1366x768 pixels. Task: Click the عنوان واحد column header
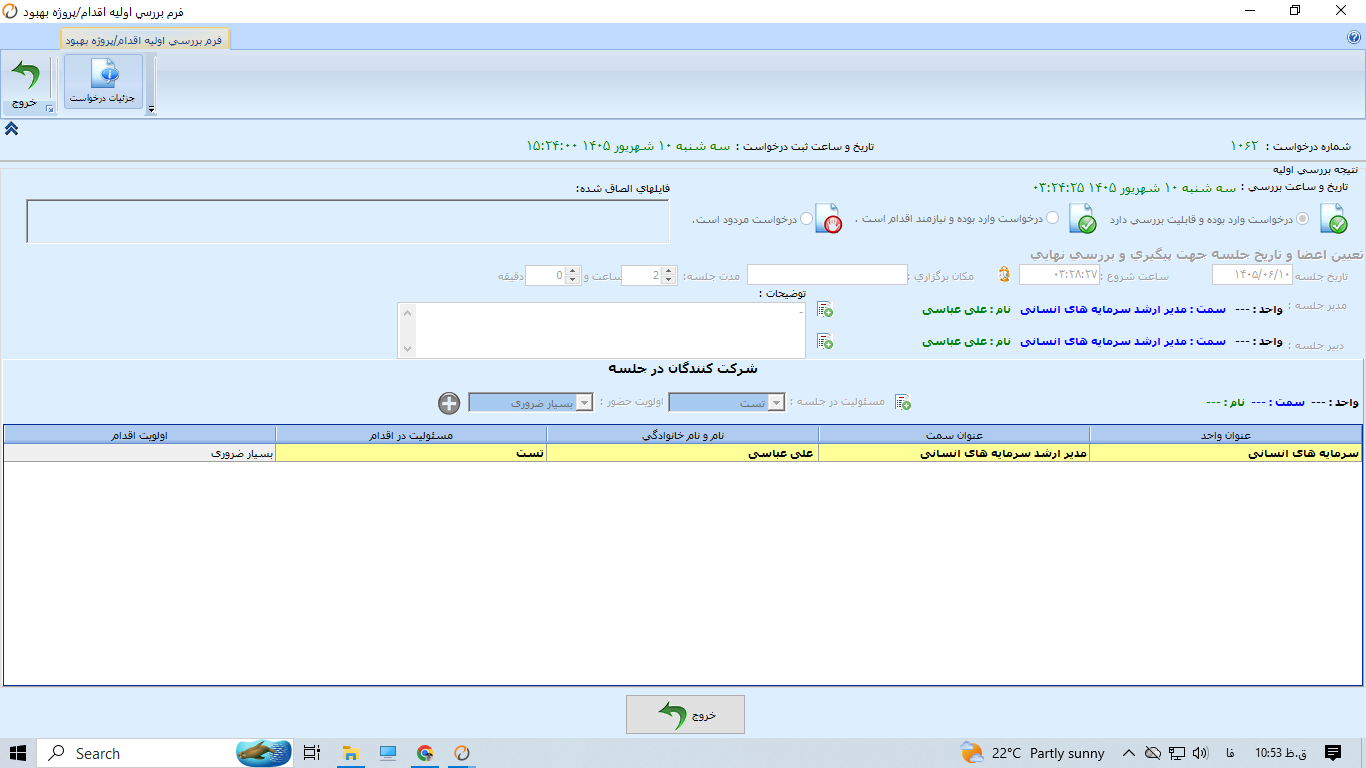pyautogui.click(x=1225, y=435)
